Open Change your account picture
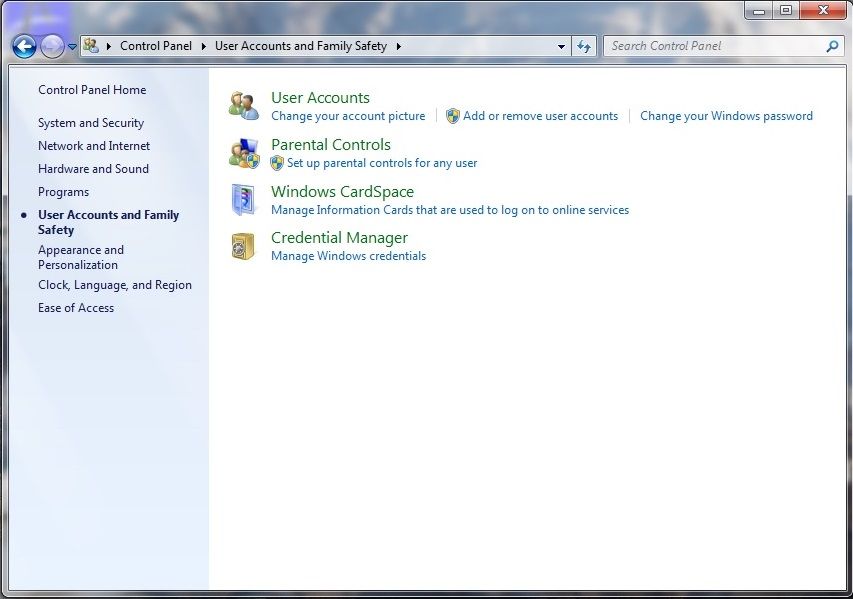 pos(348,116)
